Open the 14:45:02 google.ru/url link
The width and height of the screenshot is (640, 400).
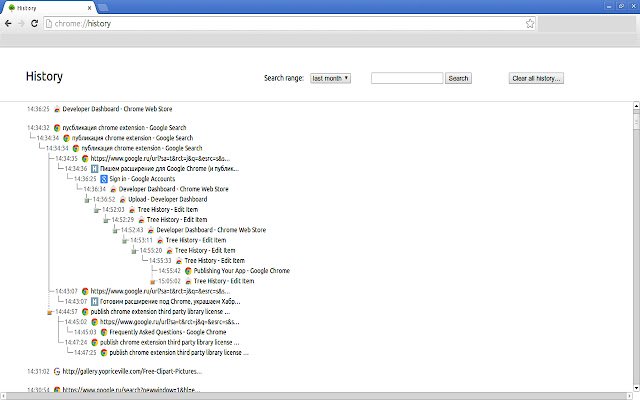coord(169,322)
